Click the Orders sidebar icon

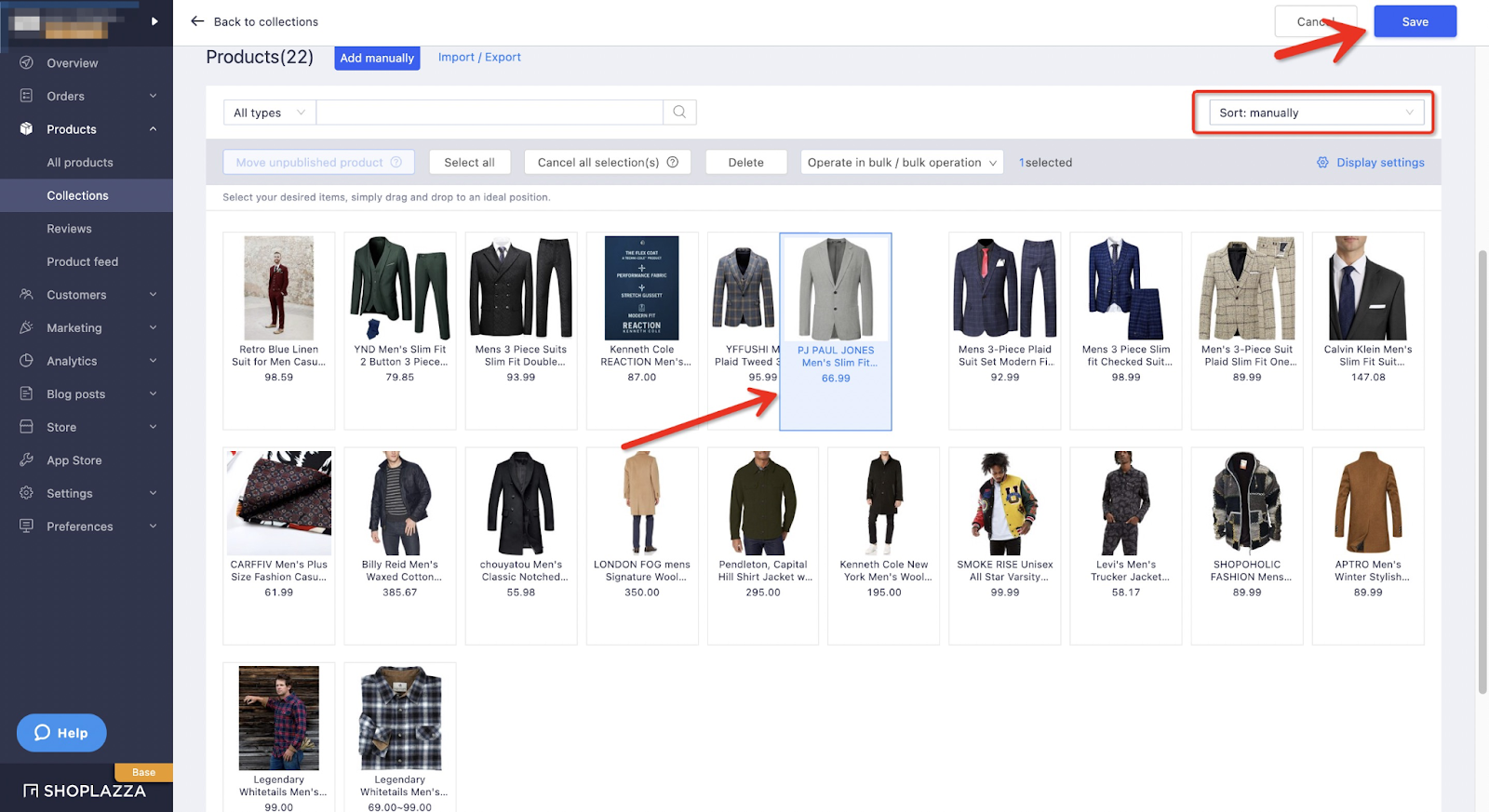pos(26,96)
